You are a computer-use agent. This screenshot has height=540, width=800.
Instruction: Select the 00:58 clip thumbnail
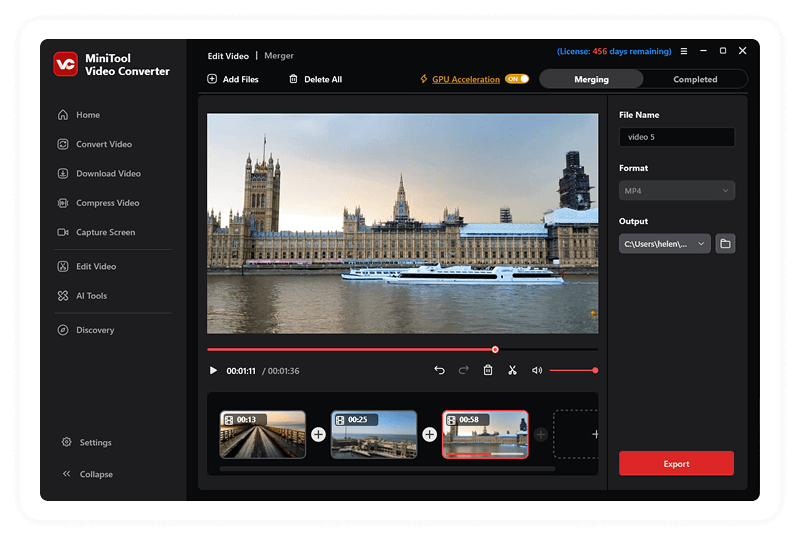point(485,434)
